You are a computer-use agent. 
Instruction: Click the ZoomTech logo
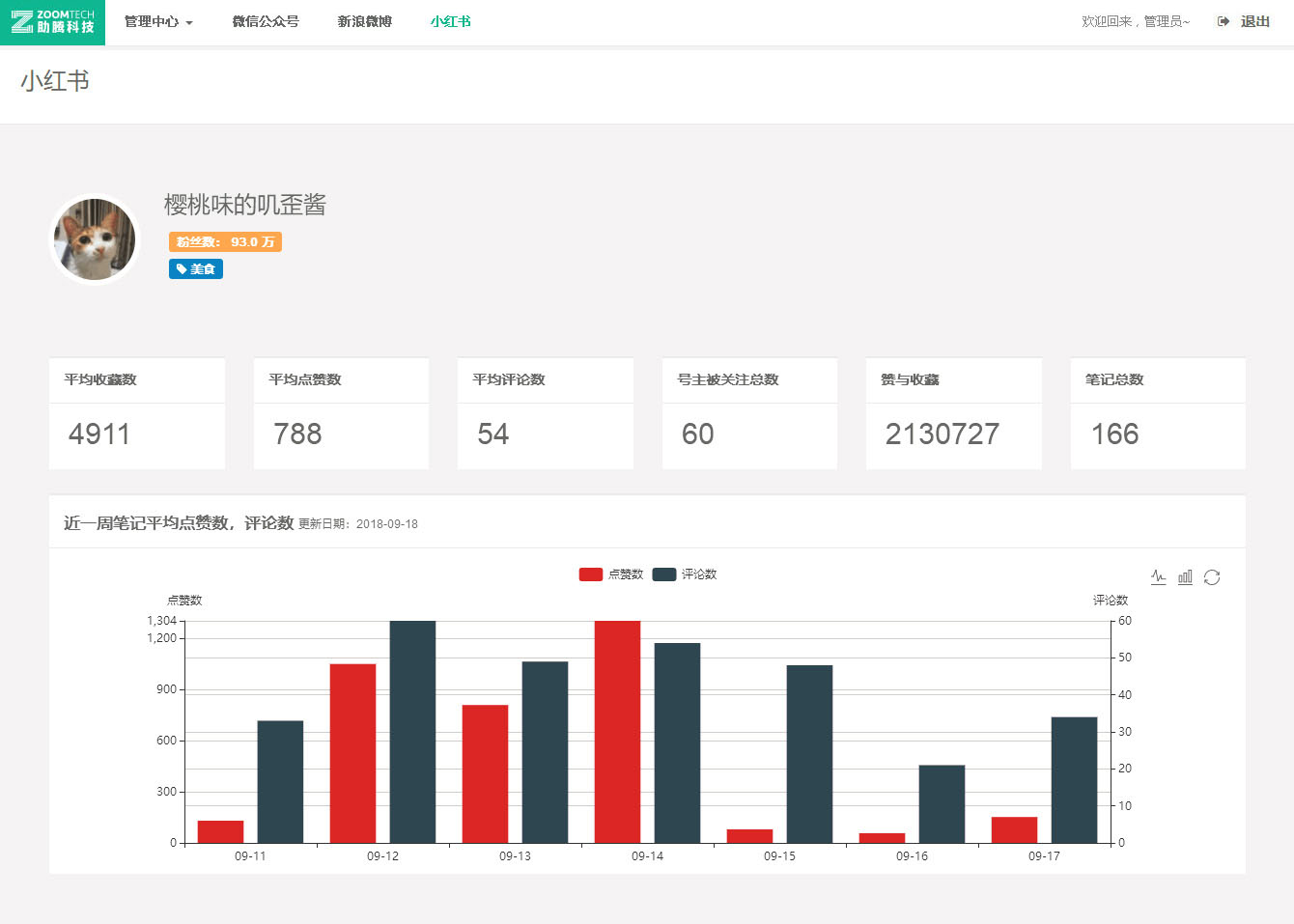click(x=52, y=21)
